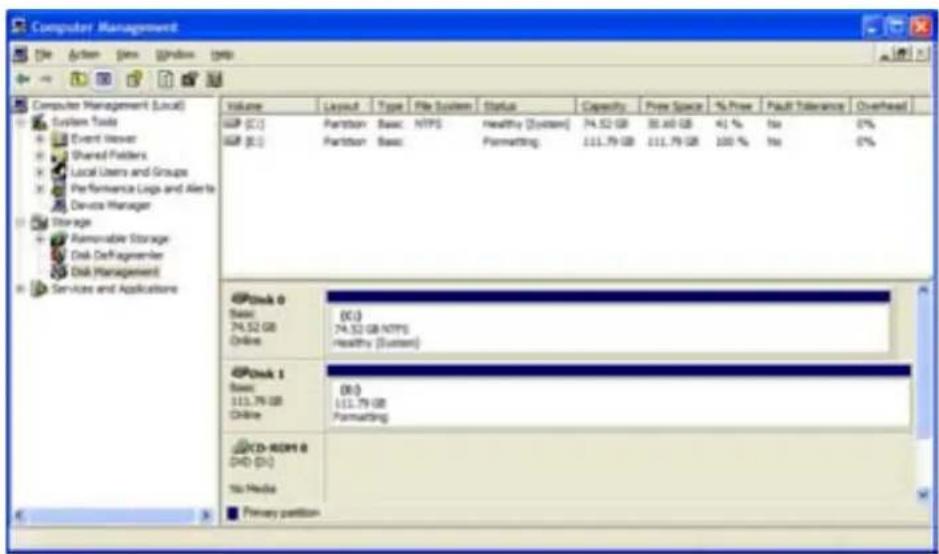Screen dimensions: 939x554
Task: Click the System Tools icon in tree
Action: [x=40, y=122]
